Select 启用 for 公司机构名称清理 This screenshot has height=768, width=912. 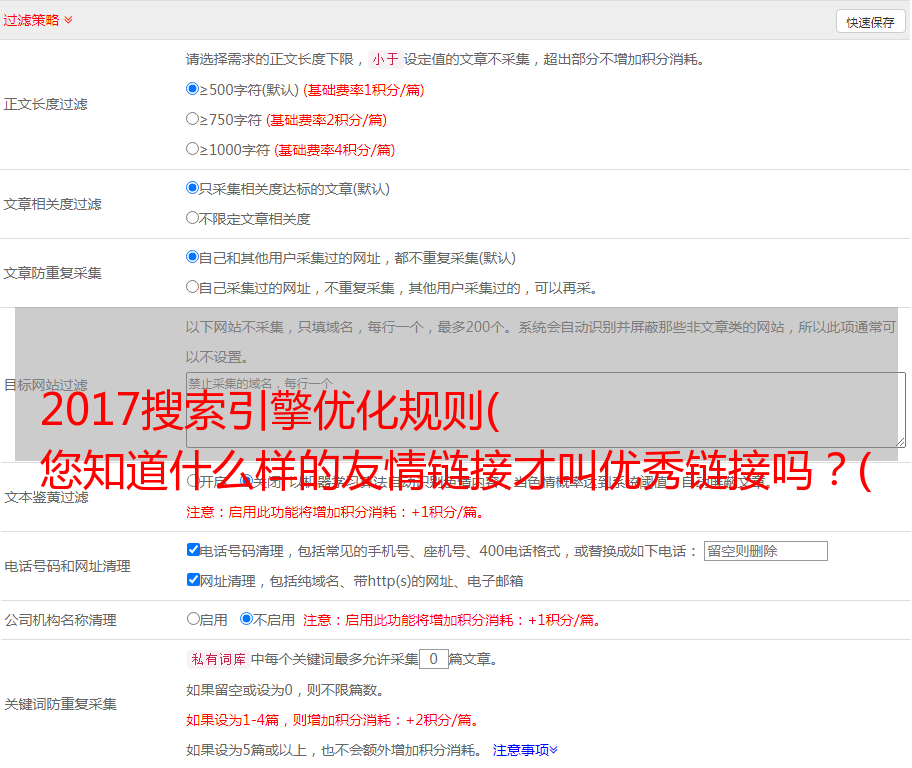pyautogui.click(x=193, y=618)
